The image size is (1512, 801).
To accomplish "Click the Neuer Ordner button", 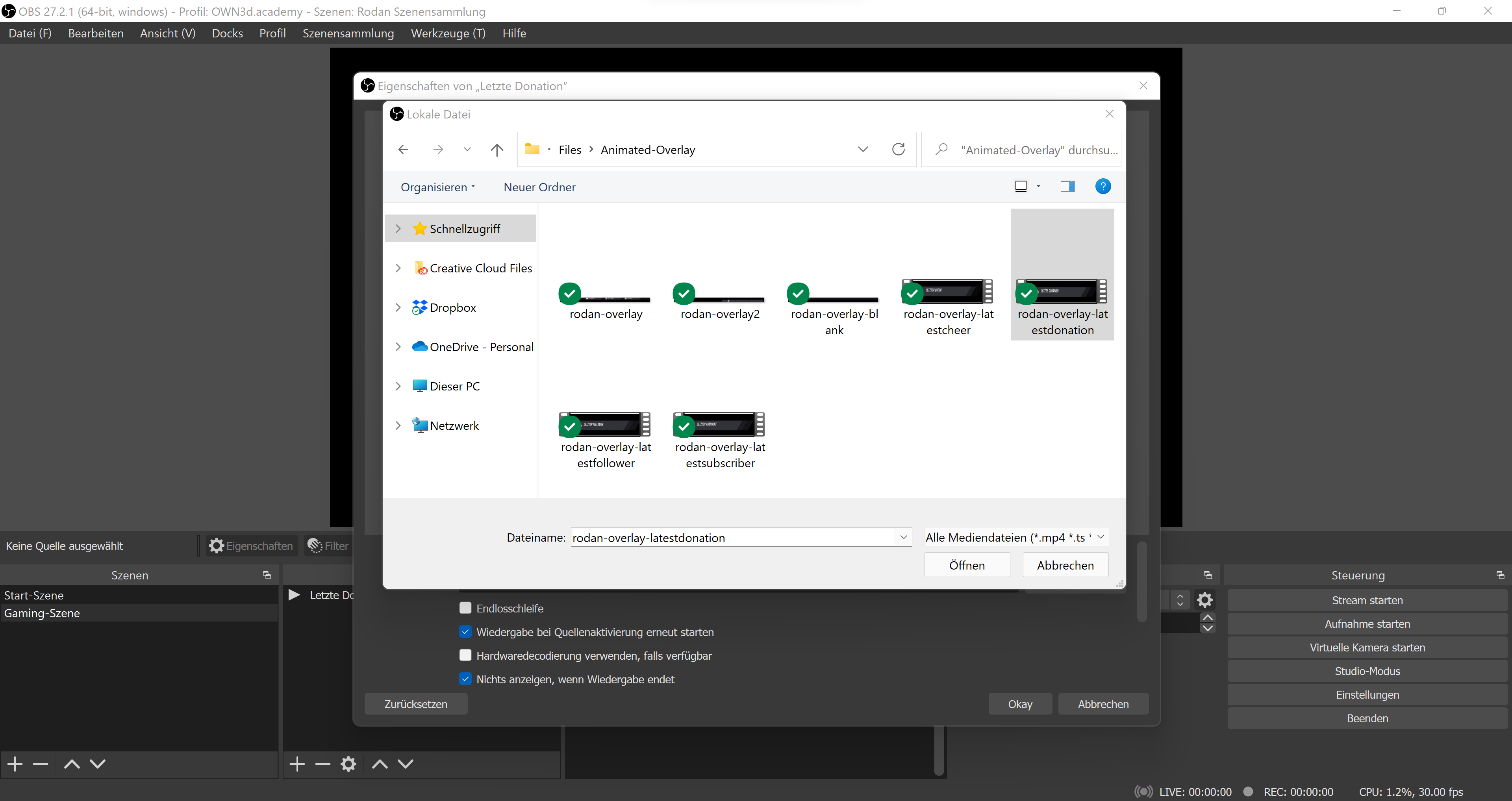I will click(539, 187).
